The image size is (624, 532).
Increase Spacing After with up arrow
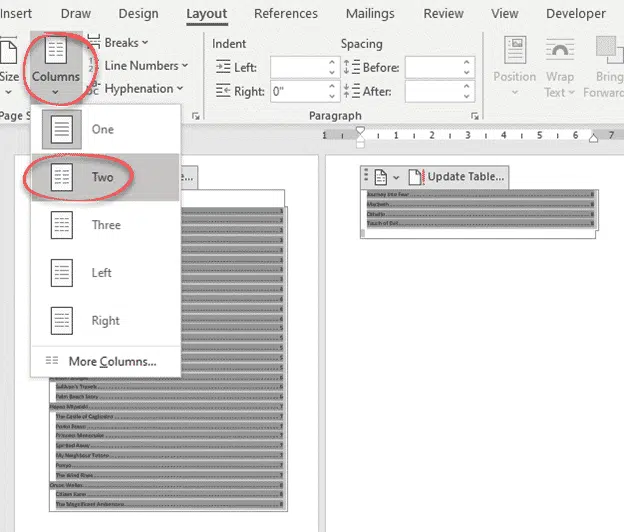coord(467,86)
